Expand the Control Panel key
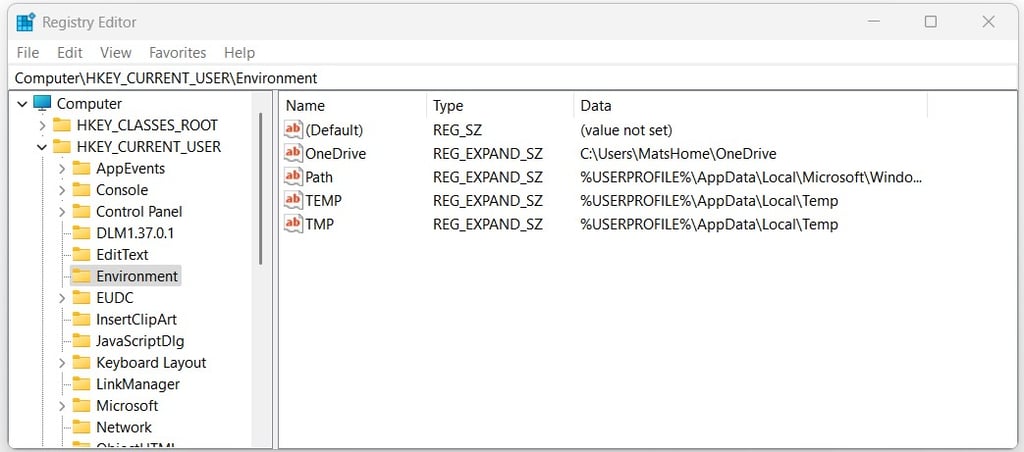This screenshot has width=1024, height=452. click(62, 212)
